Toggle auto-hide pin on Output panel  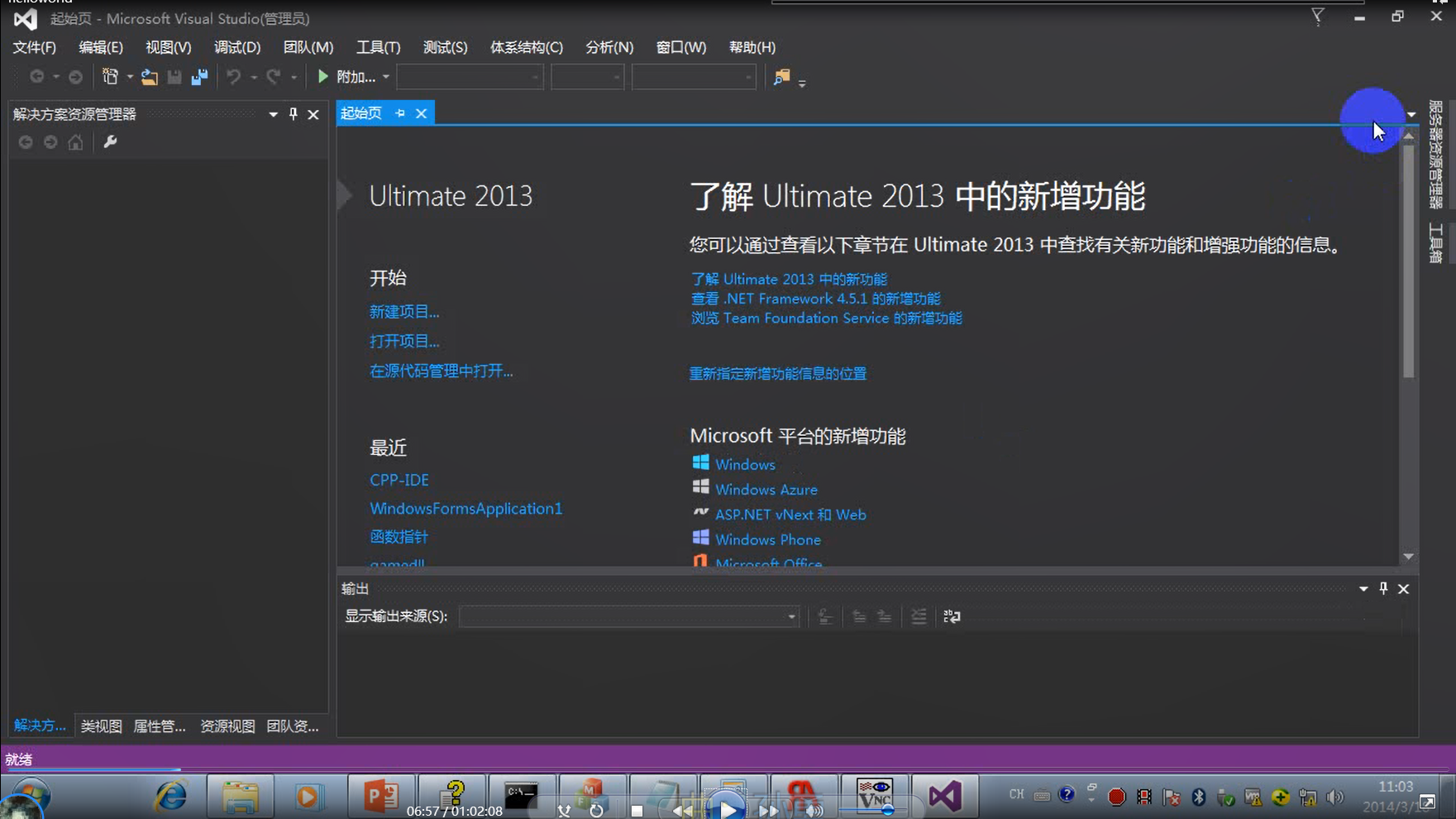(x=1383, y=588)
